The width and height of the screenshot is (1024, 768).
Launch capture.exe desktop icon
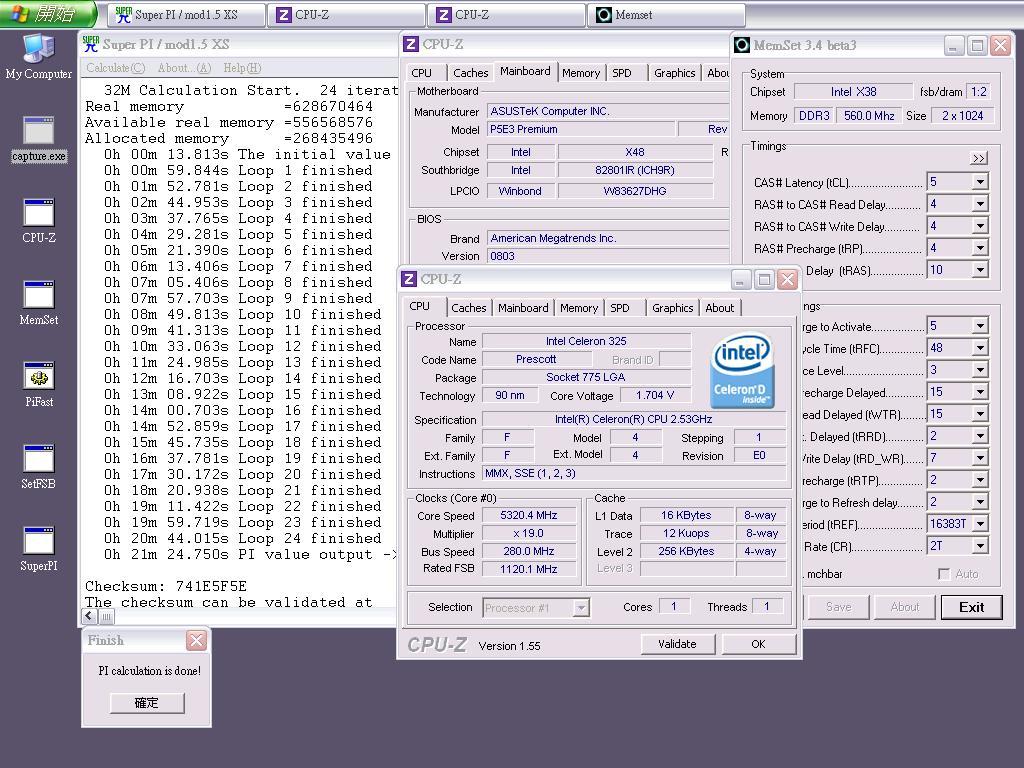click(39, 139)
